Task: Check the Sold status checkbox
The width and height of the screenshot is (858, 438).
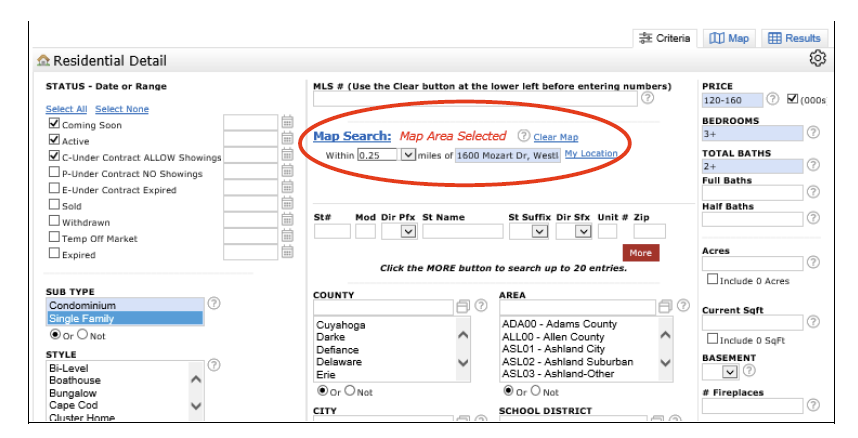Action: [54, 204]
